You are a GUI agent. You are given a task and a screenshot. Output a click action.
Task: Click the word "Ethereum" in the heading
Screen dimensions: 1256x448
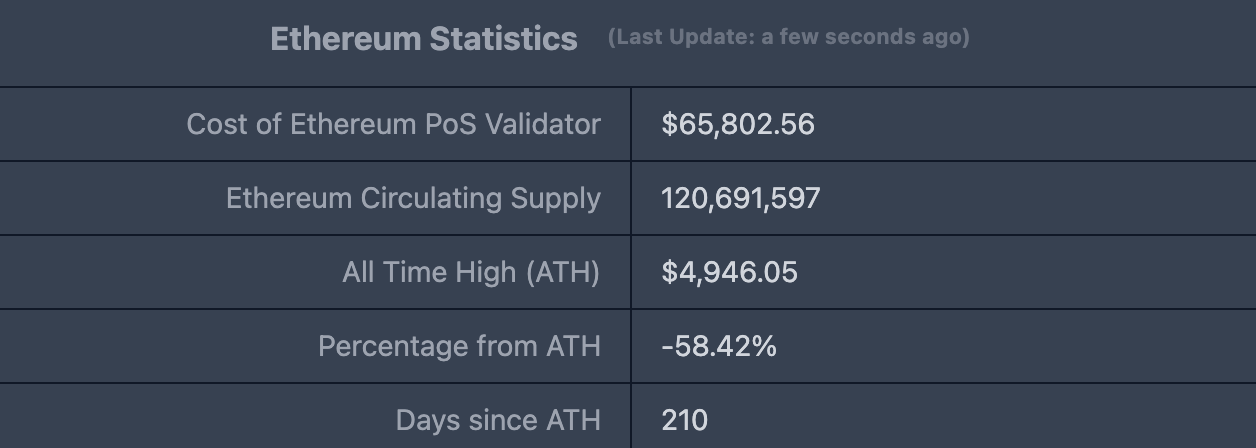pos(345,39)
